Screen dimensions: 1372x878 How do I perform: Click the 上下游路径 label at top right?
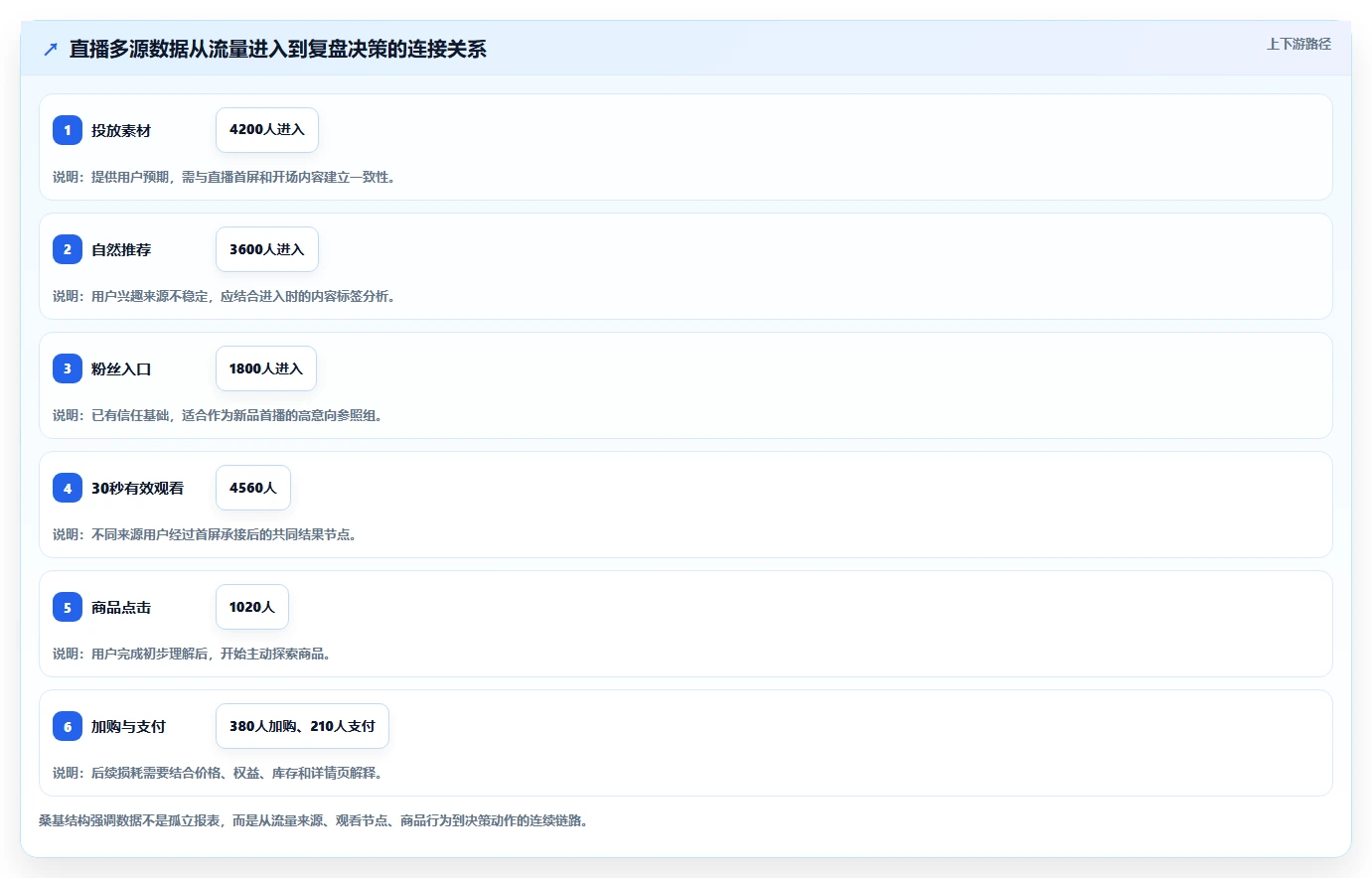coord(1298,44)
